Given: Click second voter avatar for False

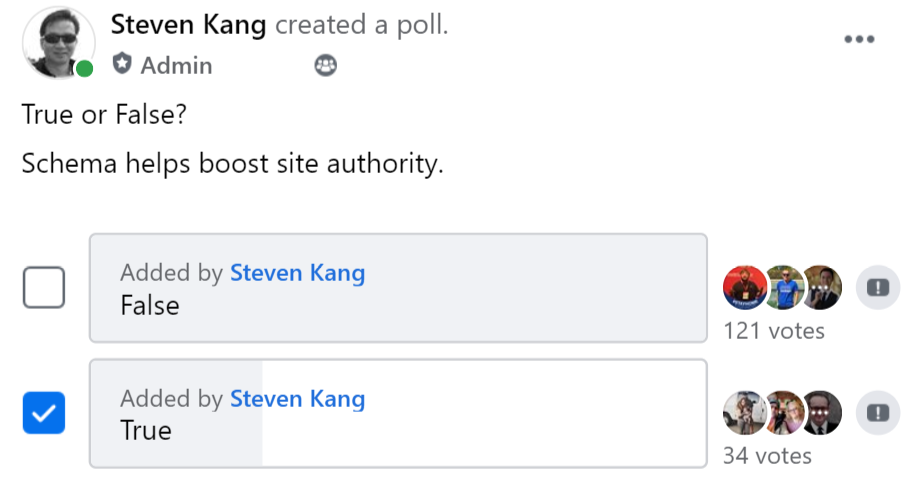Looking at the screenshot, I should click(783, 287).
